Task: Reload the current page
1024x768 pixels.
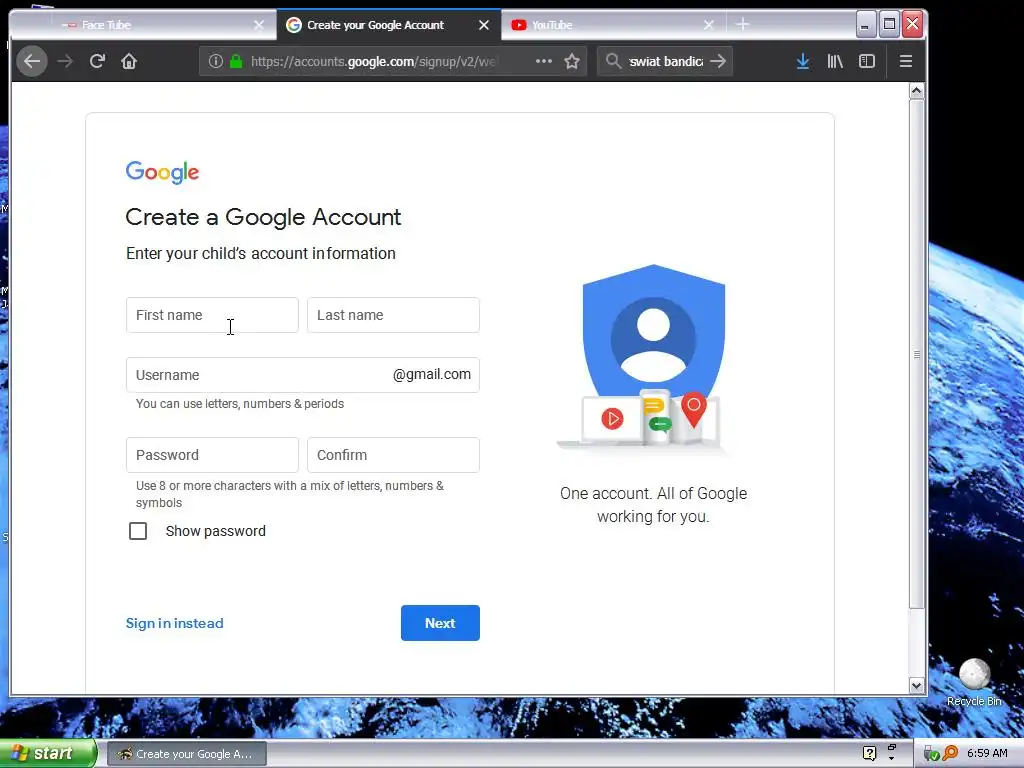Action: (x=97, y=61)
